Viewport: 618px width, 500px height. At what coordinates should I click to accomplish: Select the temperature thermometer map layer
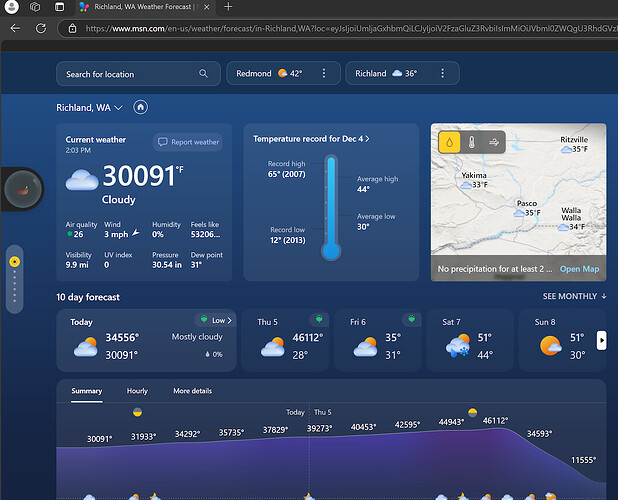tap(472, 142)
